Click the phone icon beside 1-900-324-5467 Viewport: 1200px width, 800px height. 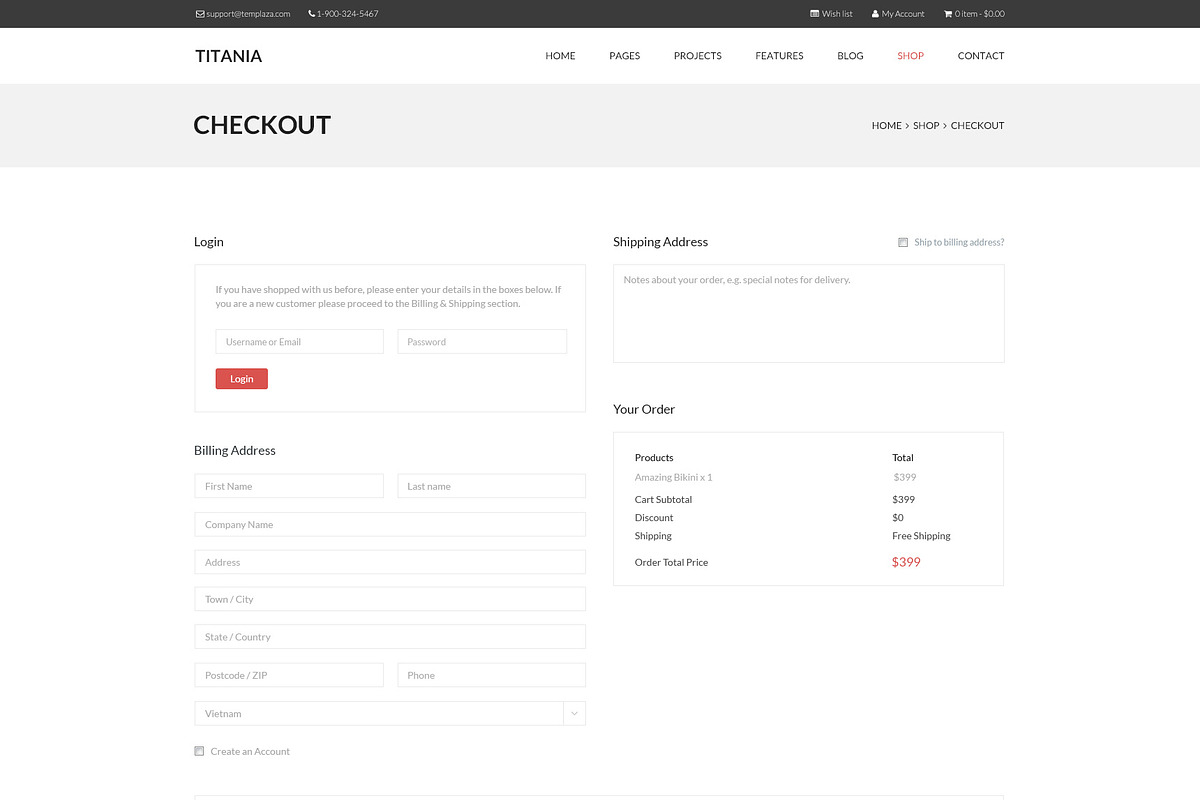pos(311,14)
